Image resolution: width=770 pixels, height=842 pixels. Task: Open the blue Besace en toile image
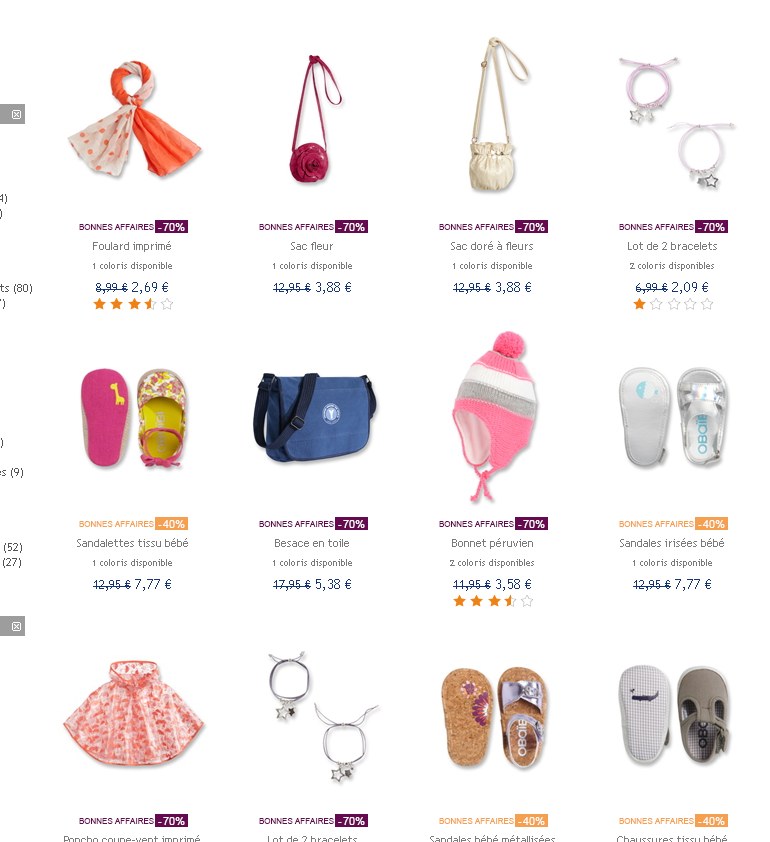point(315,418)
